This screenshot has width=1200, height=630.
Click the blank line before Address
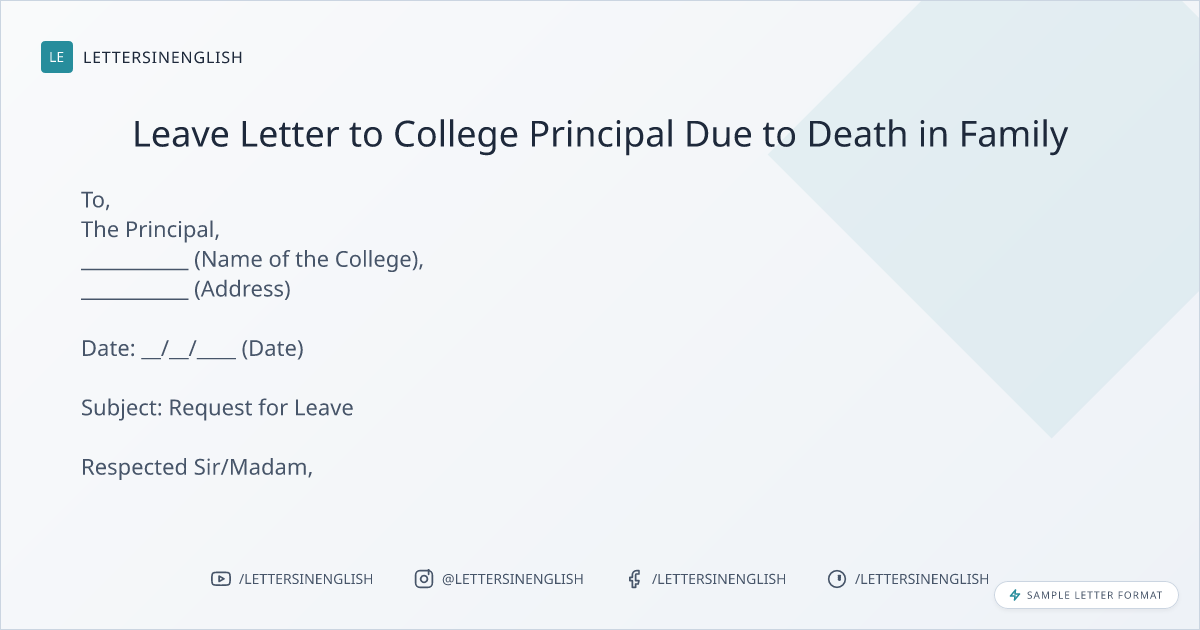coord(134,291)
